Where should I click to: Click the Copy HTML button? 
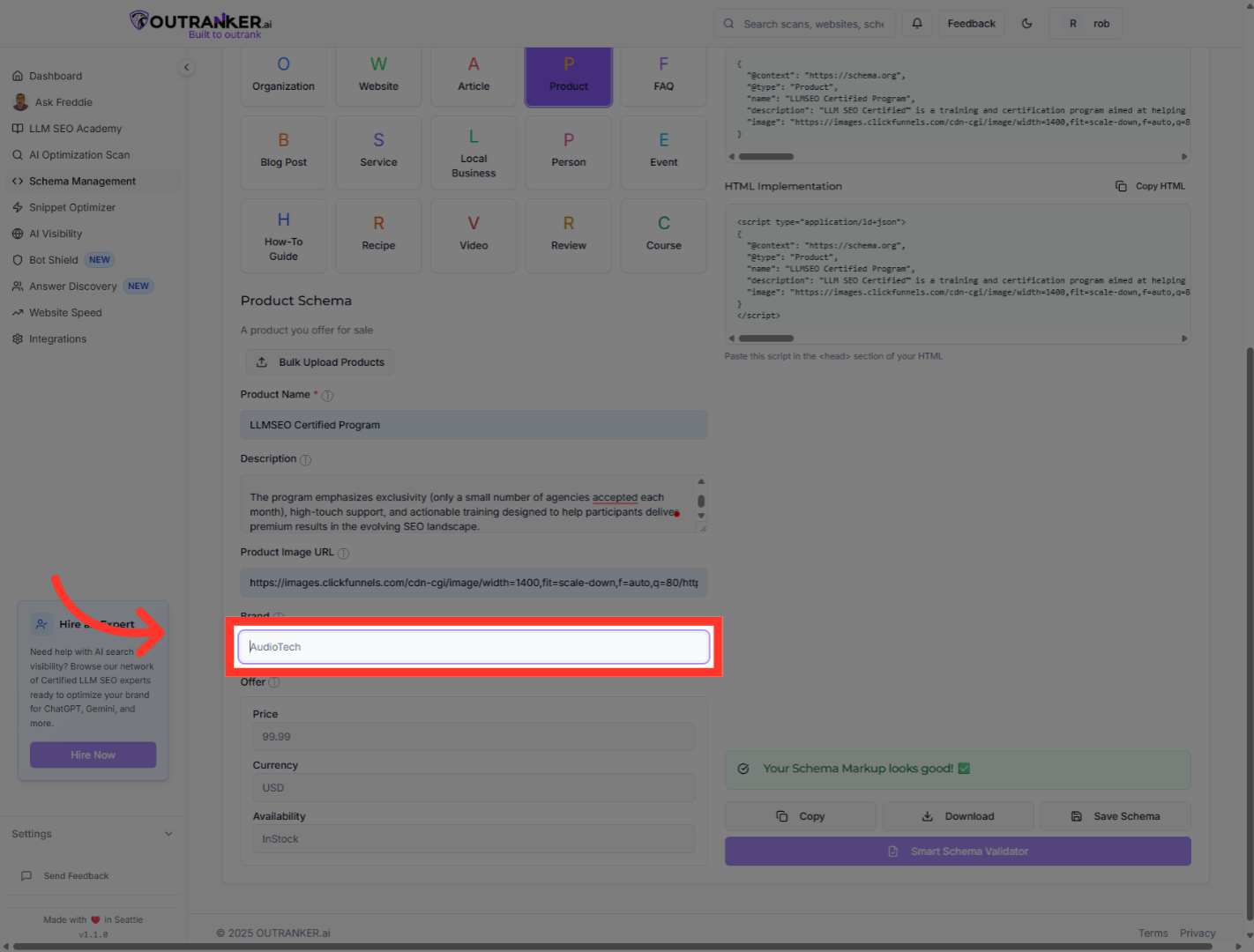tap(1151, 186)
